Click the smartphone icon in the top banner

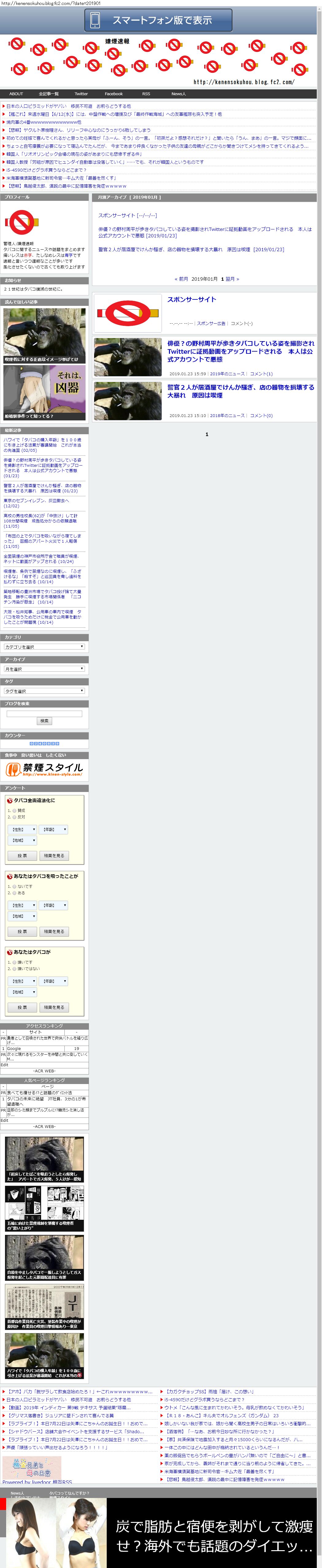pos(95,20)
